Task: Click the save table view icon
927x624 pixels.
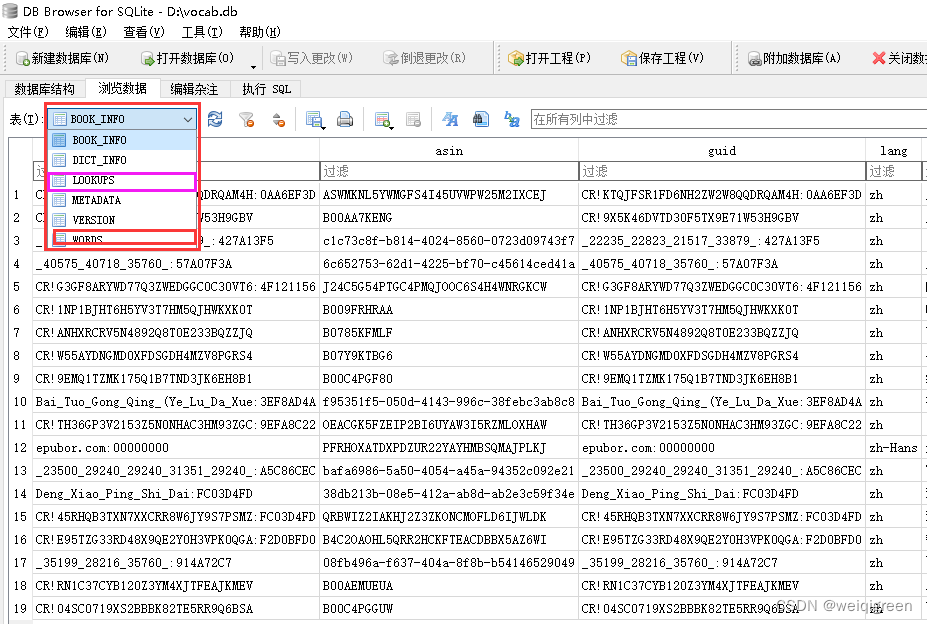Action: pos(315,119)
